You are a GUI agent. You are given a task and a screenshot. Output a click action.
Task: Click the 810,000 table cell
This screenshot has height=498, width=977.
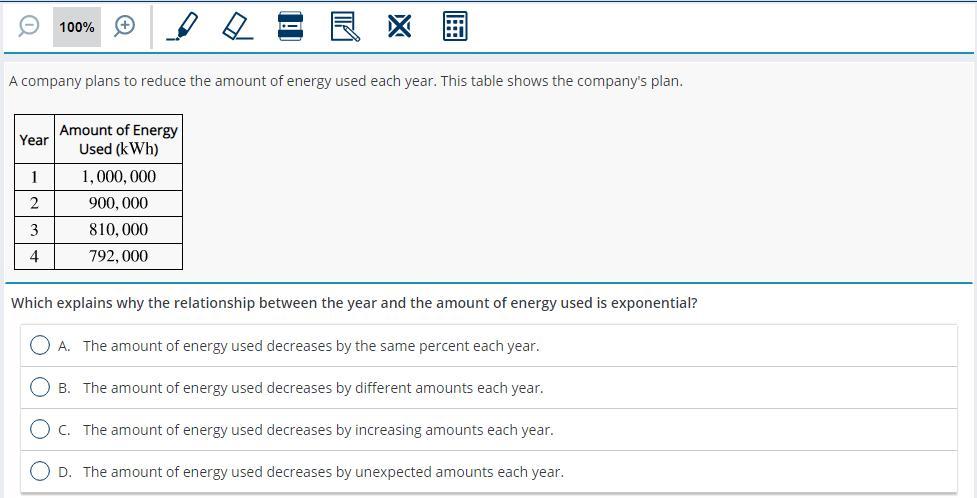pyautogui.click(x=118, y=230)
